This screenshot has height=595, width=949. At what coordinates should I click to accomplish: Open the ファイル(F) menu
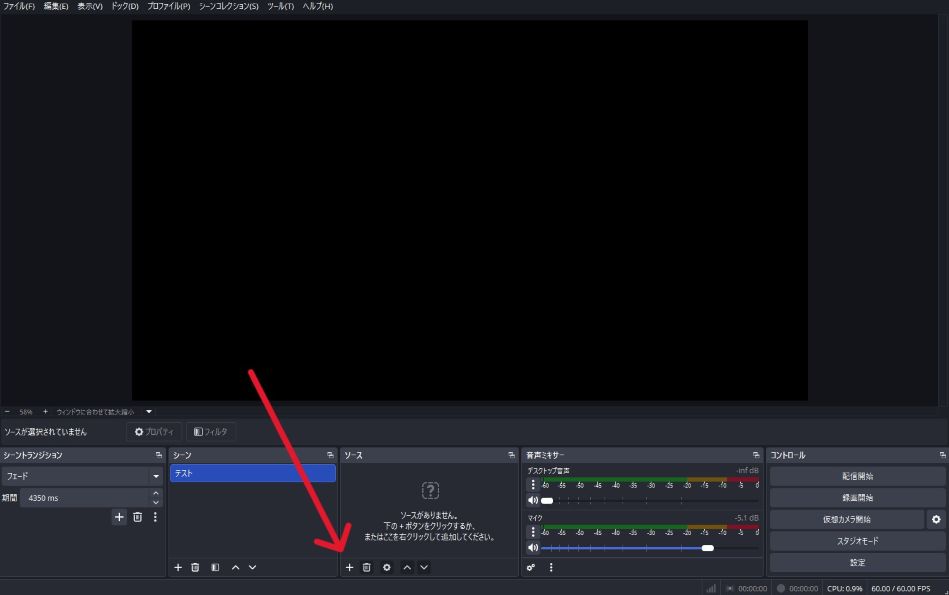[x=19, y=6]
